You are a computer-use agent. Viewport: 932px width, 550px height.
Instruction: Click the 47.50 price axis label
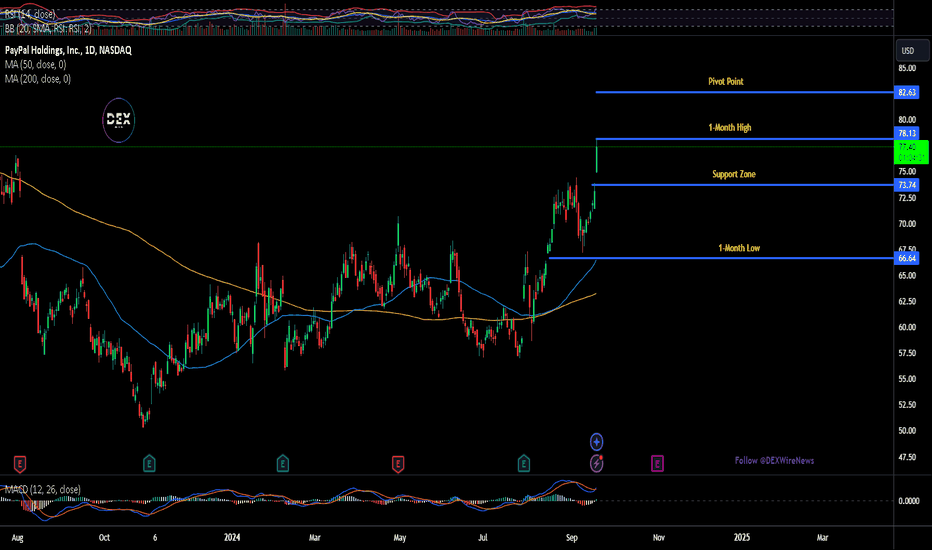click(x=907, y=457)
